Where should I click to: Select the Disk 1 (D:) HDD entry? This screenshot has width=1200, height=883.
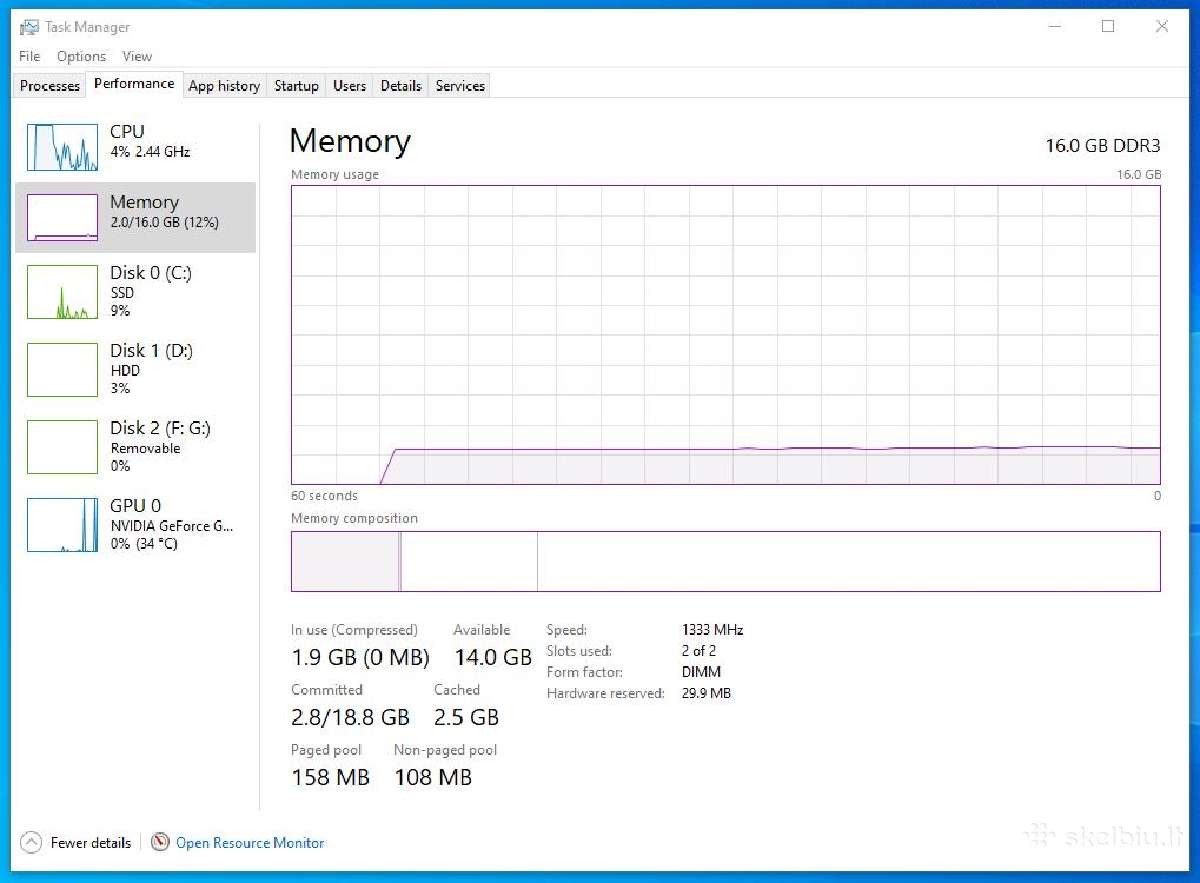tap(136, 369)
